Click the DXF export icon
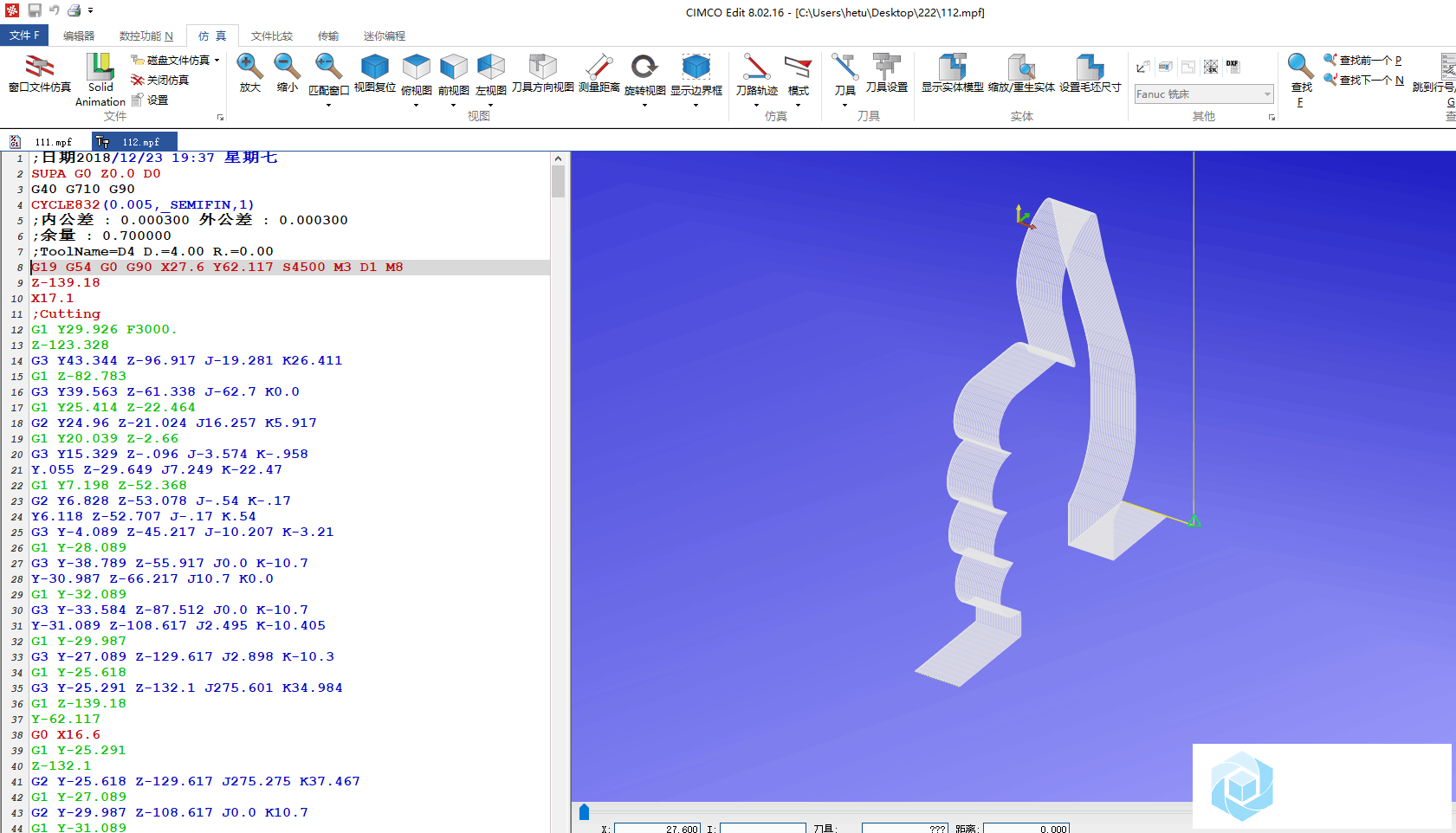Screen dimensions: 1456x833 pos(1233,66)
